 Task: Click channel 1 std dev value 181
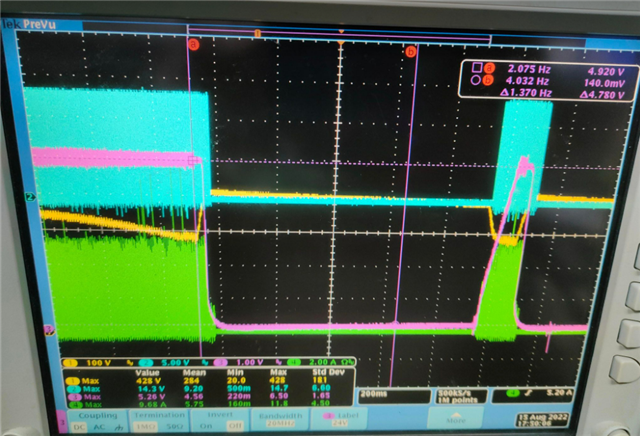click(320, 380)
